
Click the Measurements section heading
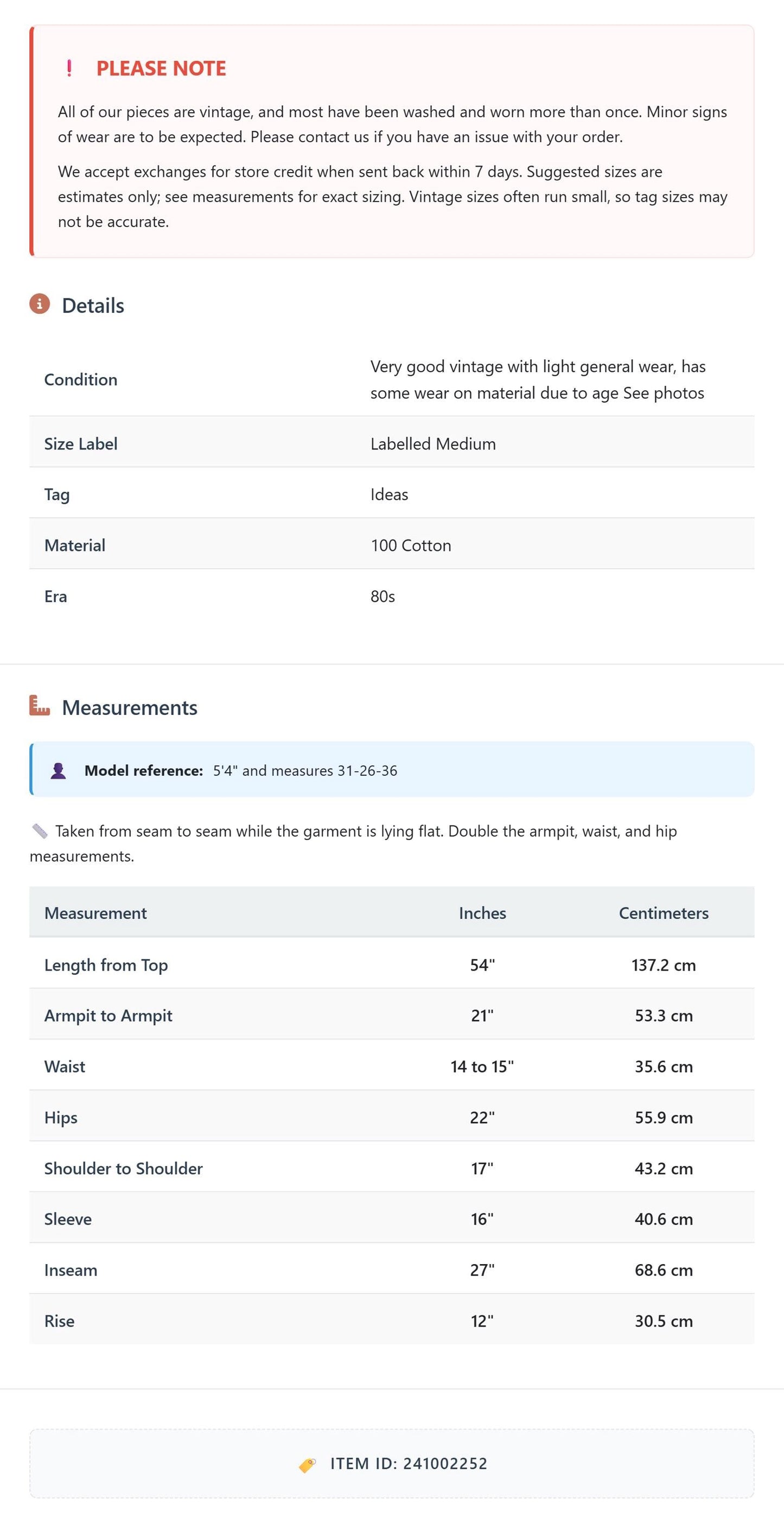pos(129,708)
